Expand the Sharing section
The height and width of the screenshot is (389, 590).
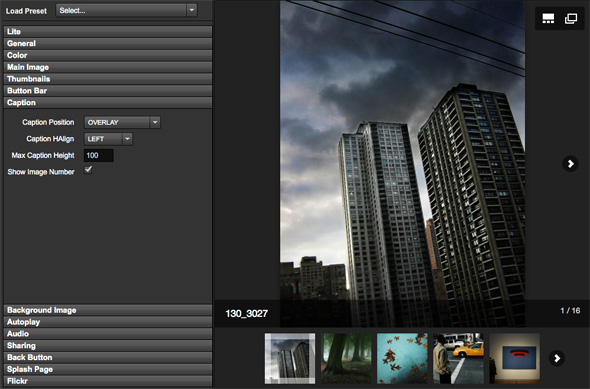pos(108,346)
